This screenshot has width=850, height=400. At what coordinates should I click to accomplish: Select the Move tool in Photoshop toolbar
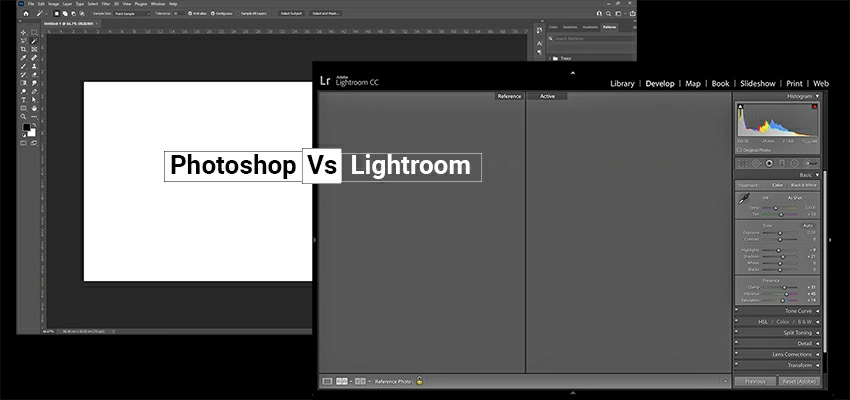coord(23,31)
